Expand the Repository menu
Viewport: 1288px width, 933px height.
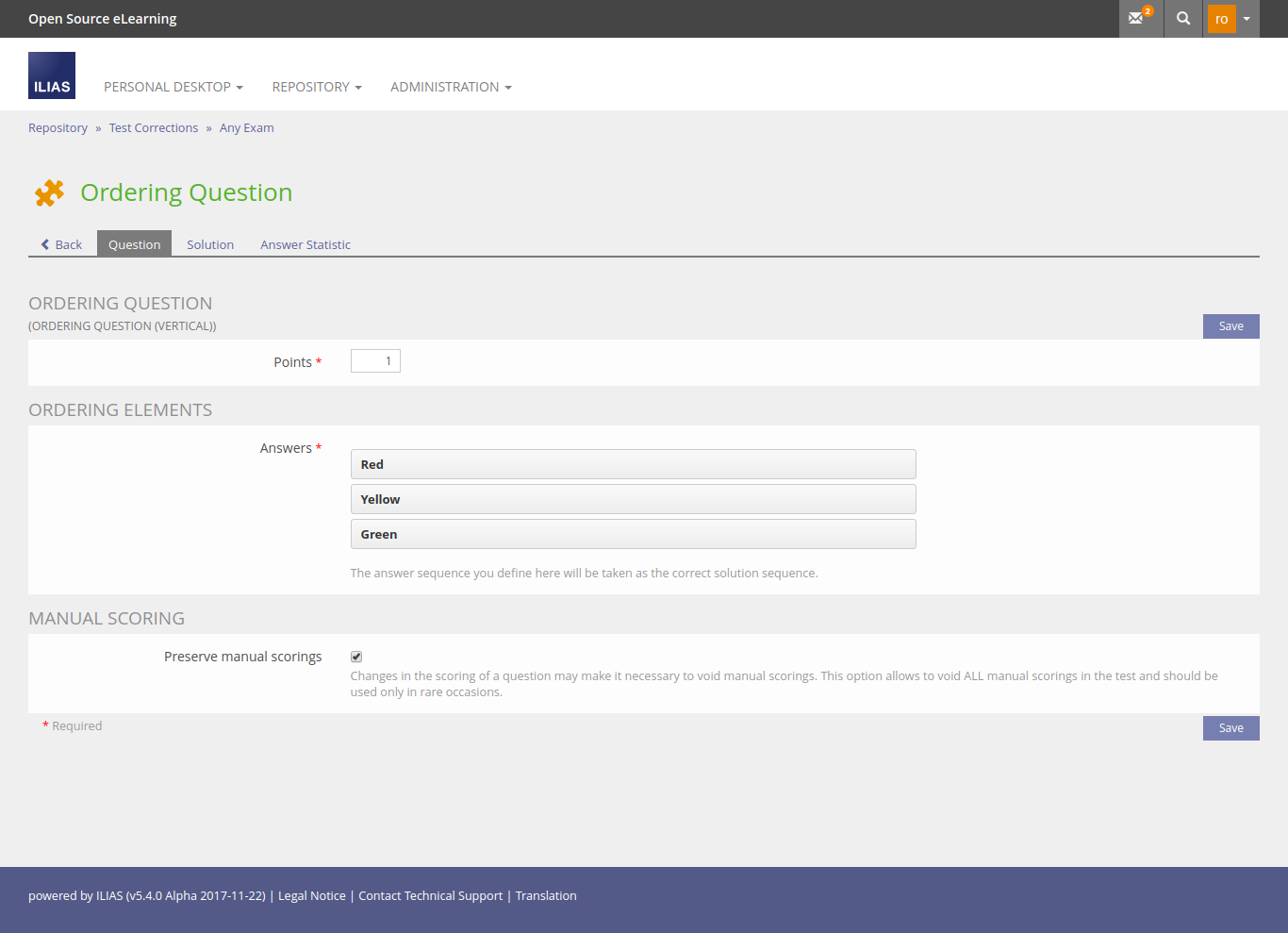point(317,87)
